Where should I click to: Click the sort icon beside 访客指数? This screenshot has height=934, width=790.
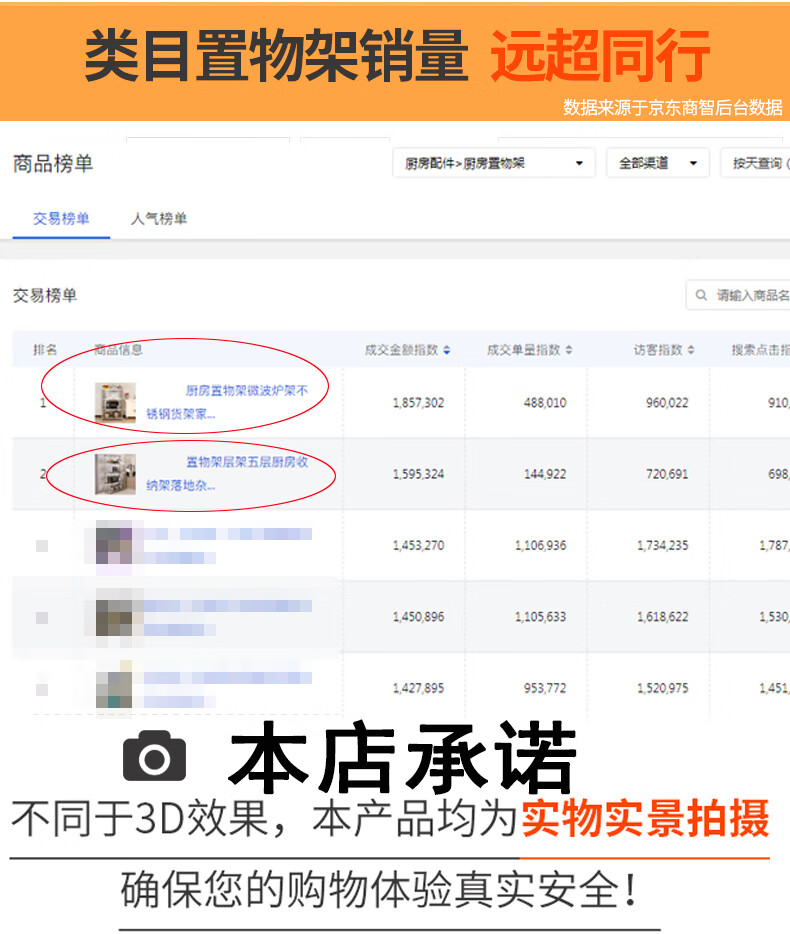coord(691,350)
